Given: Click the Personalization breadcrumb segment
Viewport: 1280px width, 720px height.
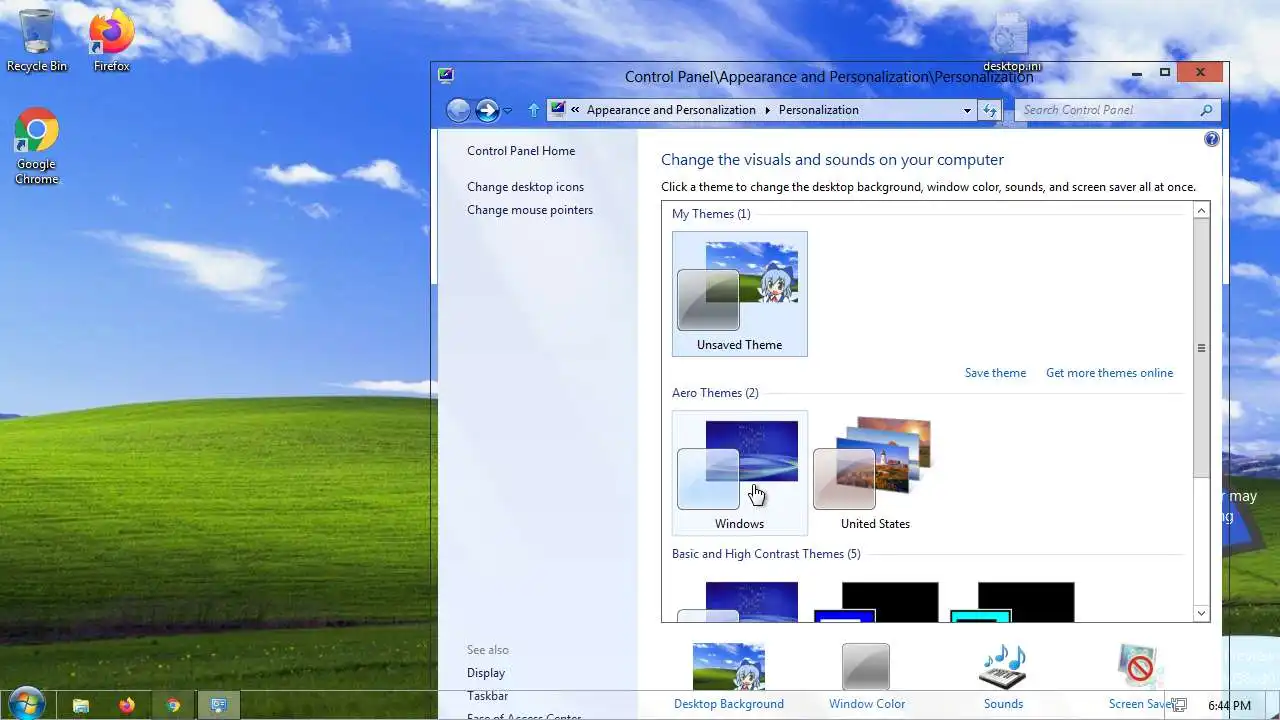Looking at the screenshot, I should (819, 110).
